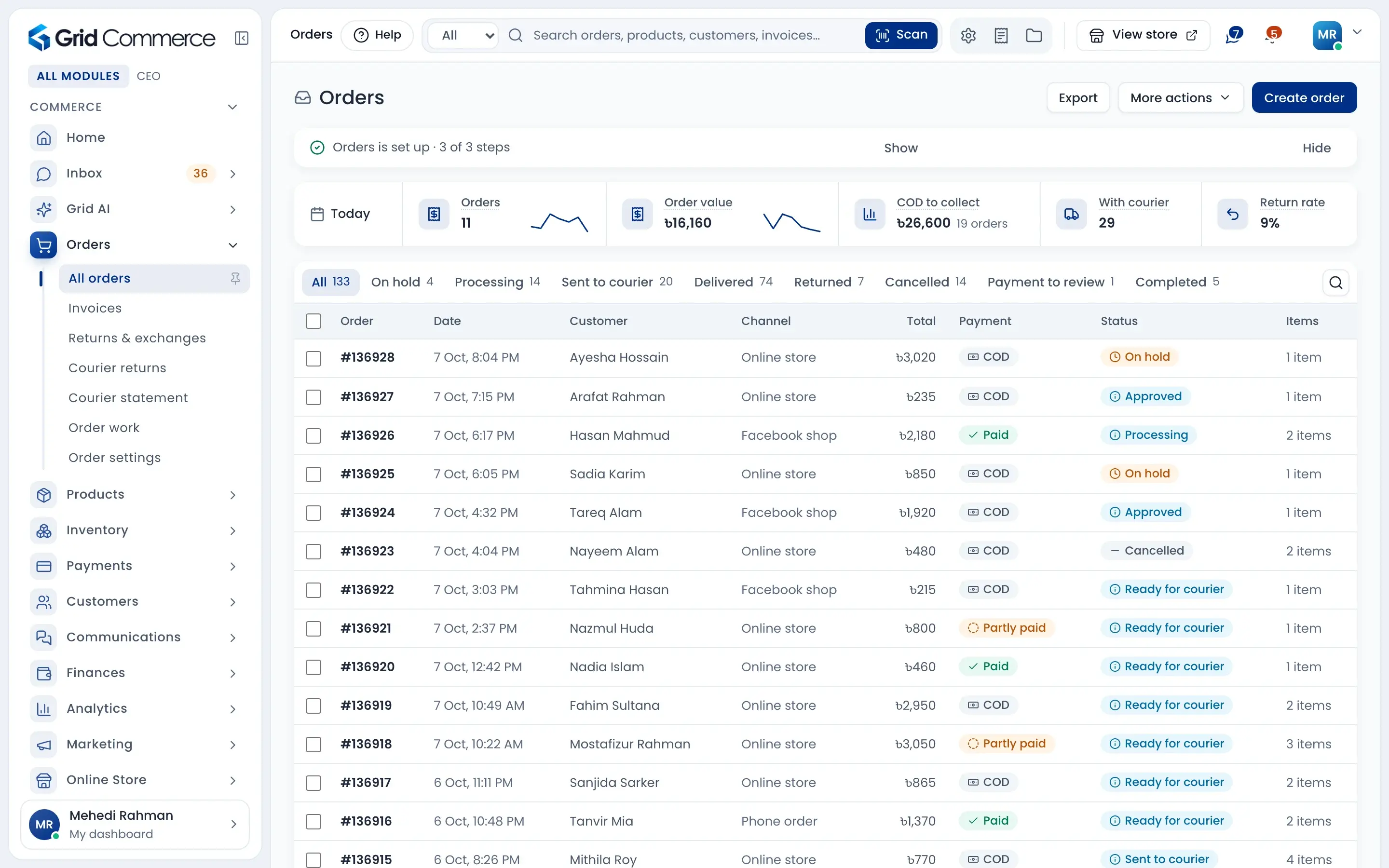Viewport: 1389px width, 868px height.
Task: Expand the Inventory chevron
Action: click(x=232, y=531)
